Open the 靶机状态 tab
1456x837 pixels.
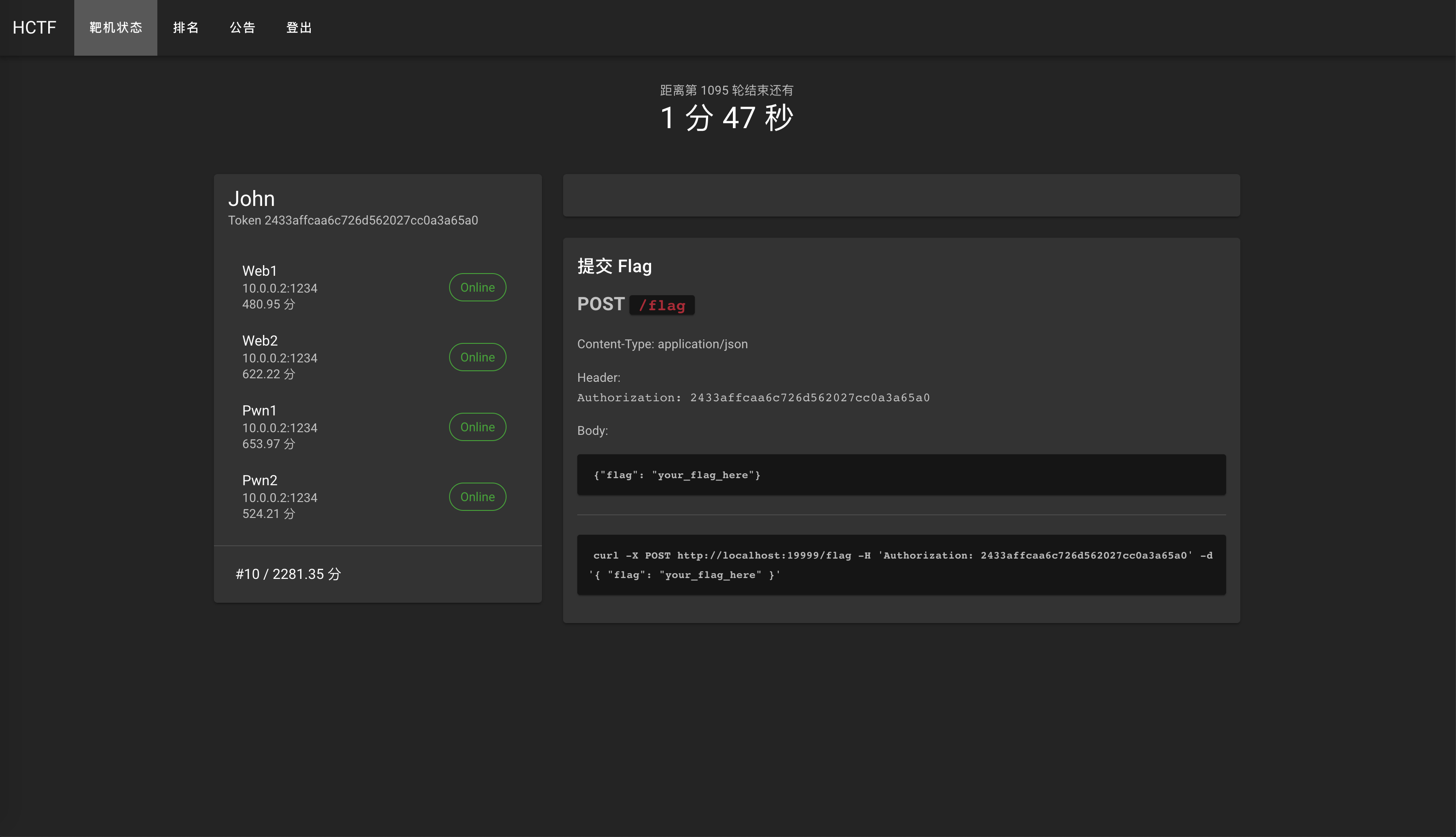pos(115,27)
